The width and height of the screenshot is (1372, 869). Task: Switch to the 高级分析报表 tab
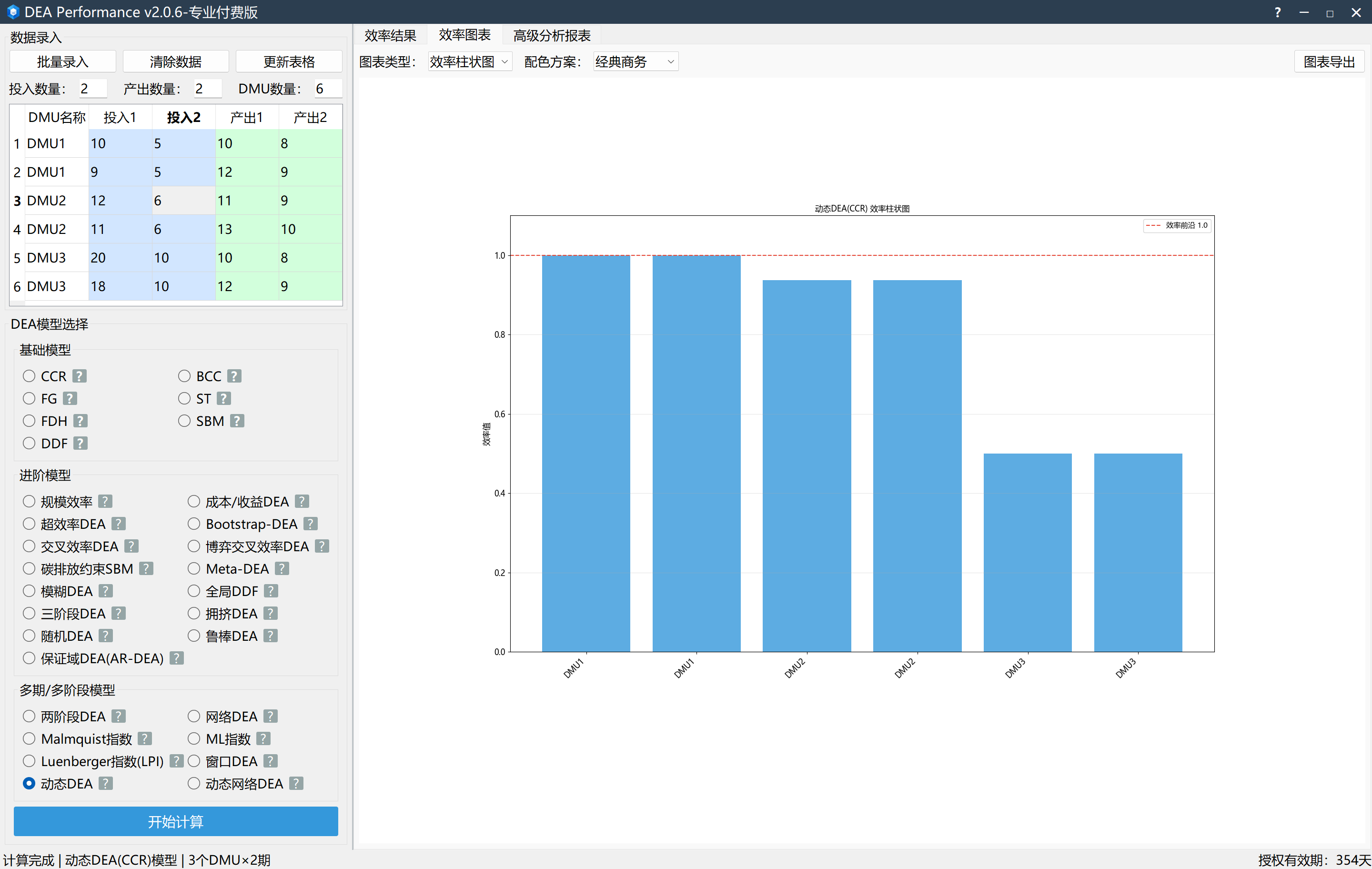click(x=552, y=35)
